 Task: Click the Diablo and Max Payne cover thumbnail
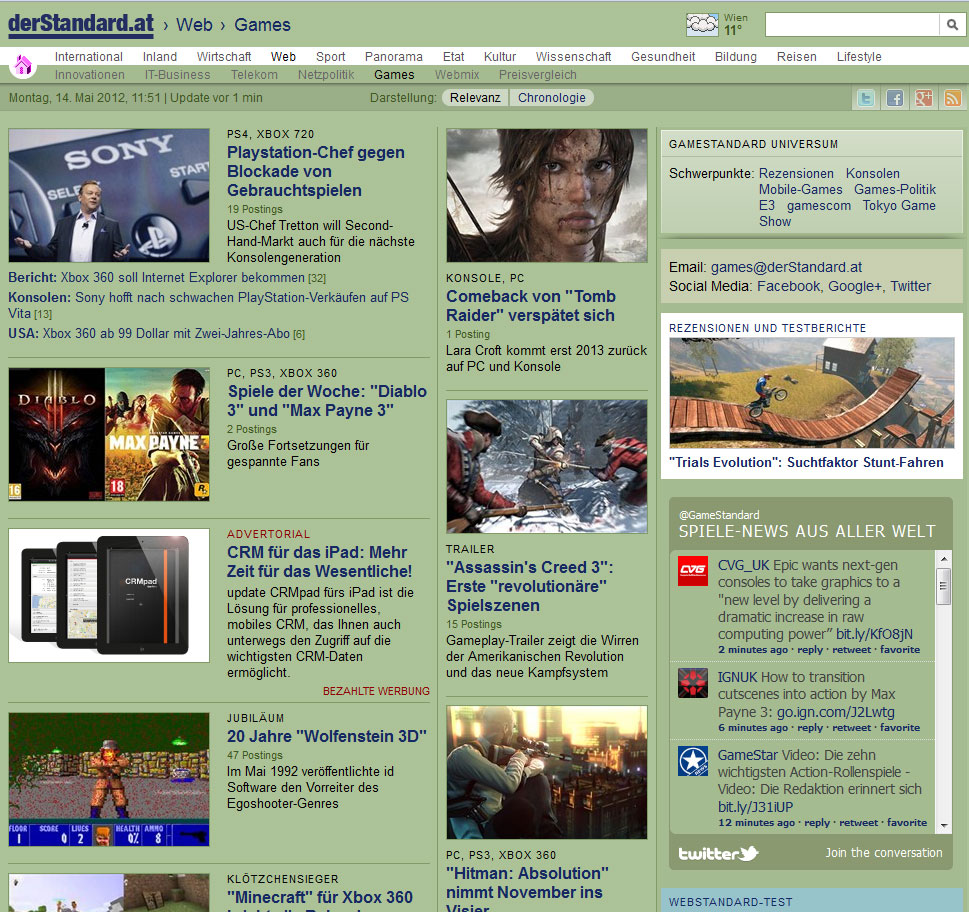point(109,434)
